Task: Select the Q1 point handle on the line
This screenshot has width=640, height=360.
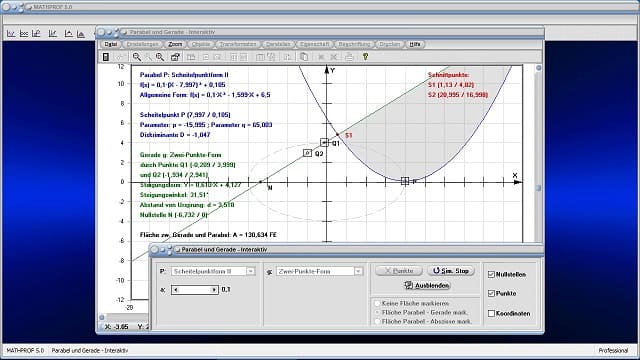Action: pos(324,142)
